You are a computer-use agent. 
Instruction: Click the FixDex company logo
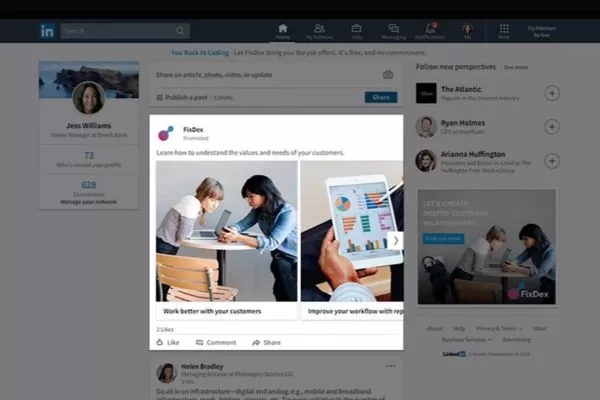[x=165, y=133]
